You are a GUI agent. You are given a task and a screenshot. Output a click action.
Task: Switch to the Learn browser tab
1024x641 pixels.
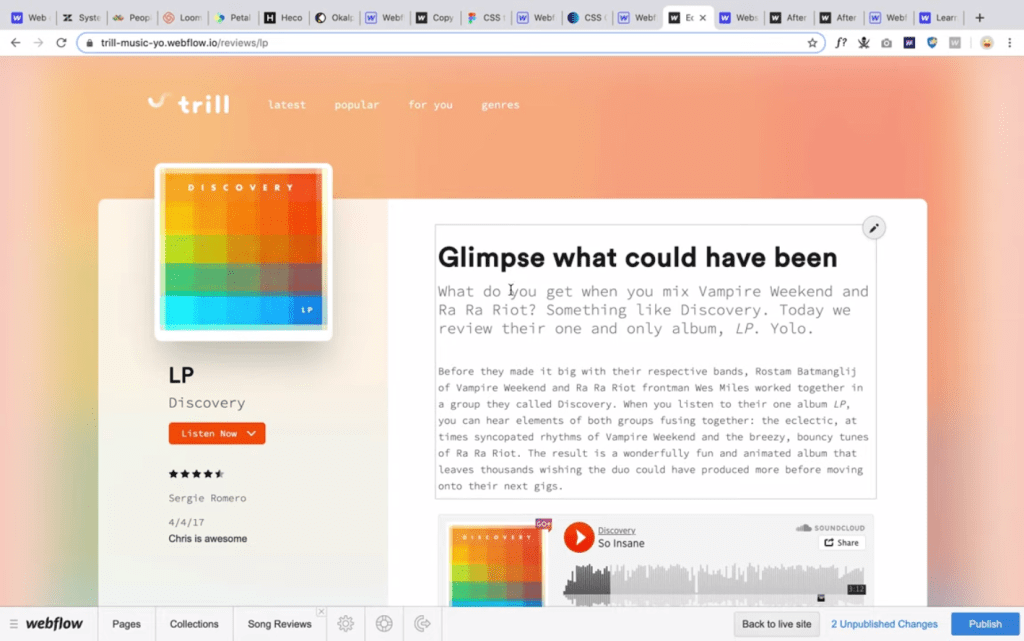coord(939,18)
